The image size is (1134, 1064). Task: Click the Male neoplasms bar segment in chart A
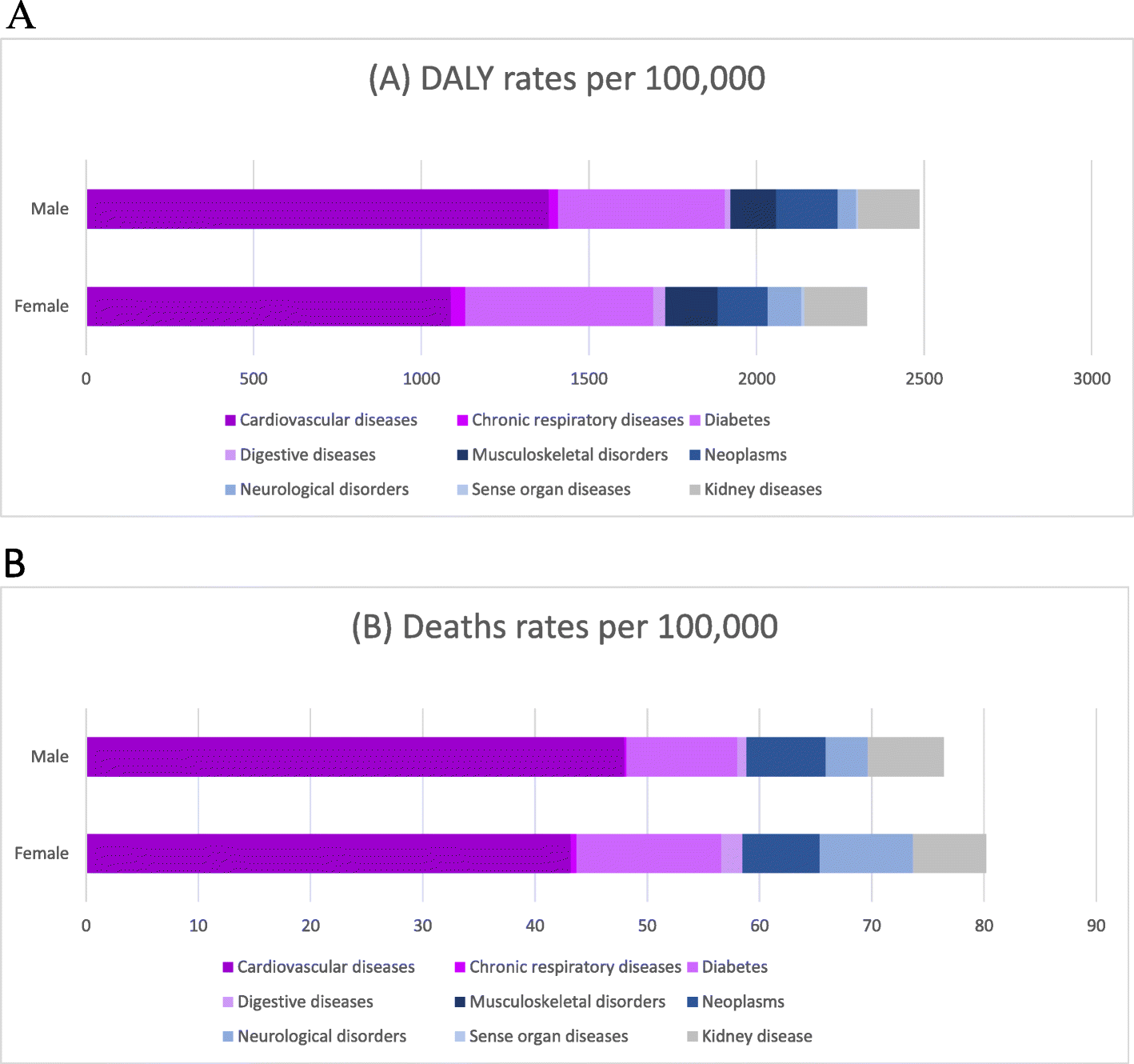(807, 209)
